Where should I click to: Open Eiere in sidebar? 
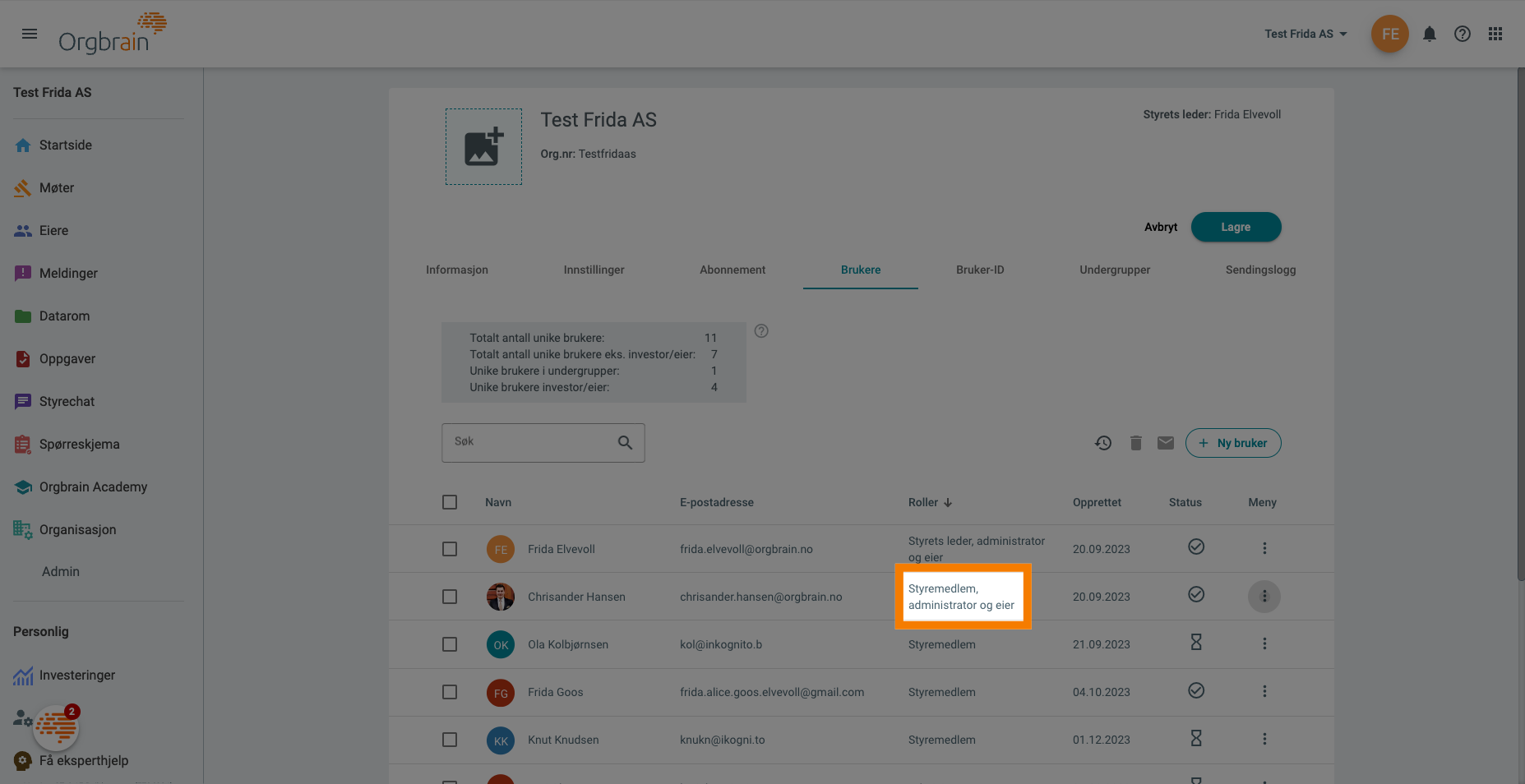tap(41, 231)
